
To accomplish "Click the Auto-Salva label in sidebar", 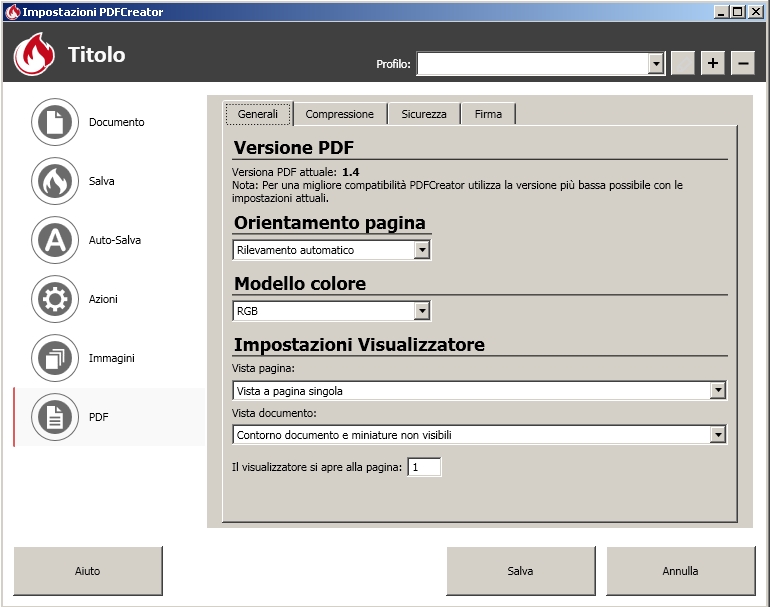I will point(115,240).
